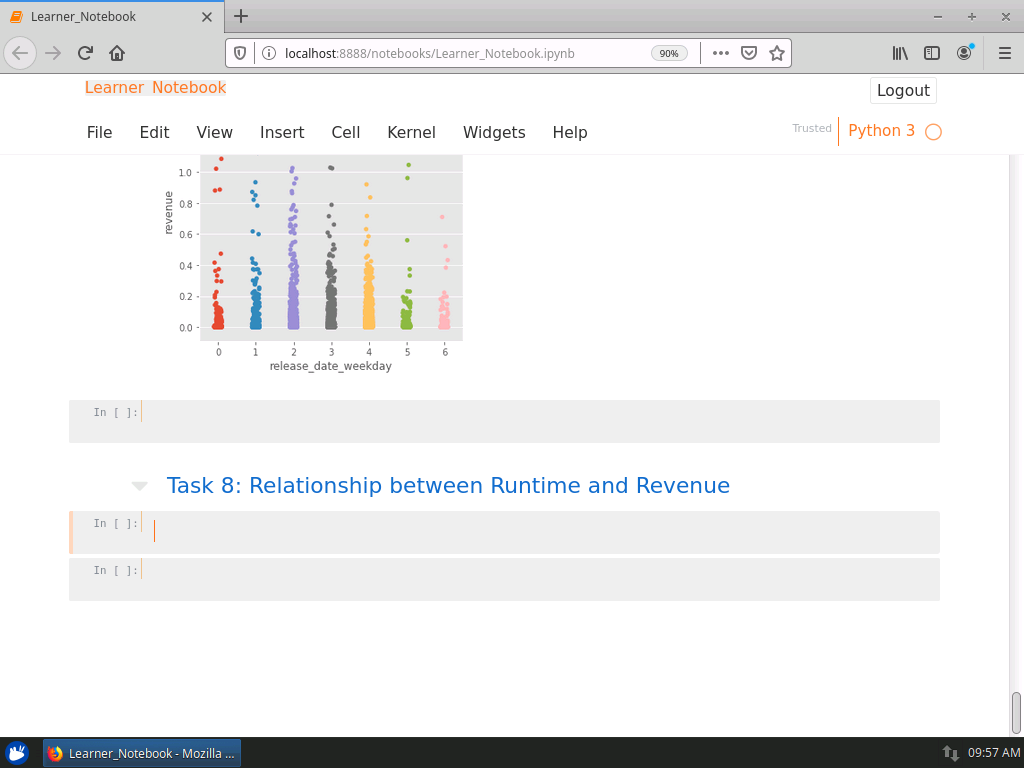Click the page vertical scrollbar thumb
The width and height of the screenshot is (1024, 768).
coord(1016,713)
